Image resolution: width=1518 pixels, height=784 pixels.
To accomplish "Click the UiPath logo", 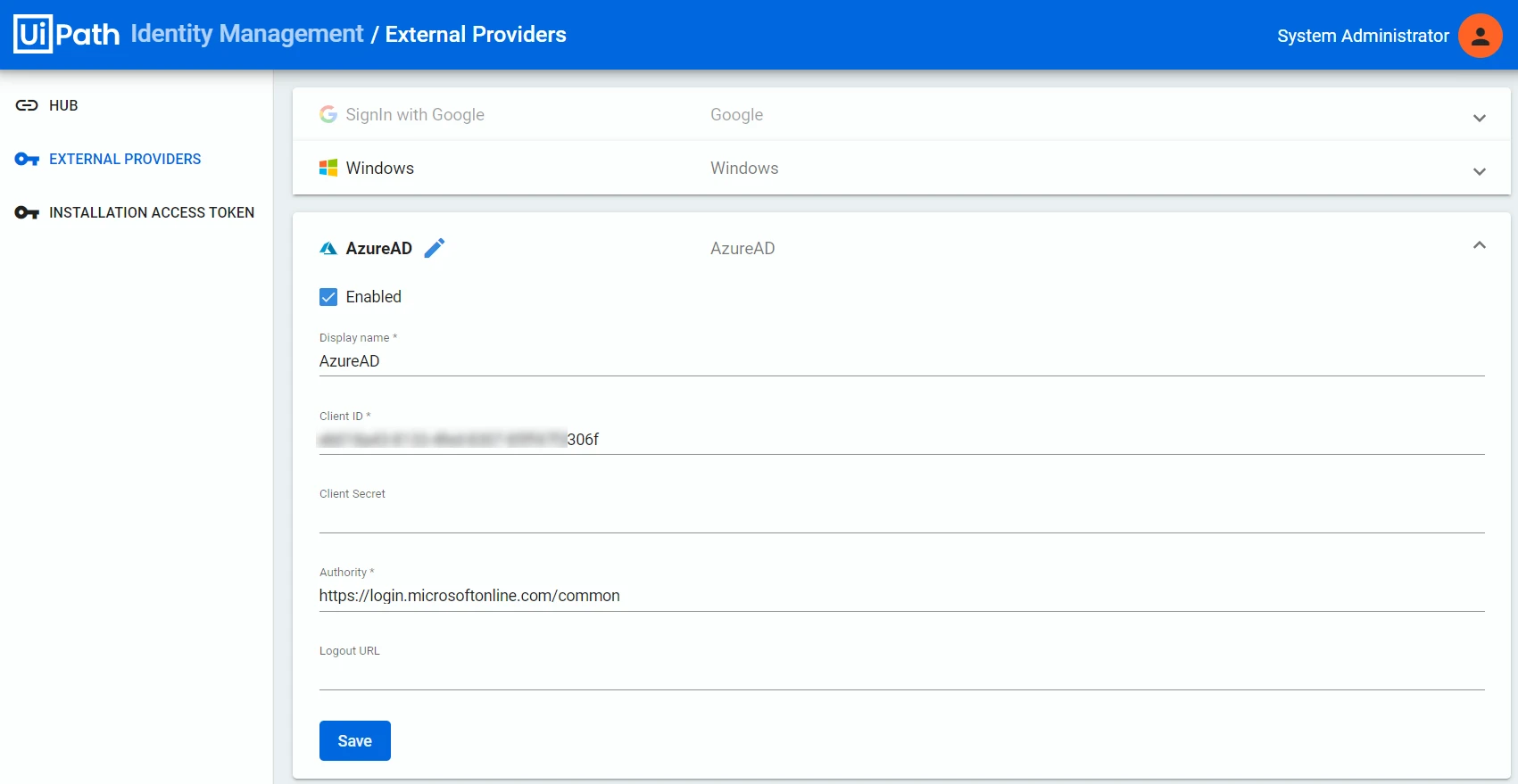I will tap(67, 34).
